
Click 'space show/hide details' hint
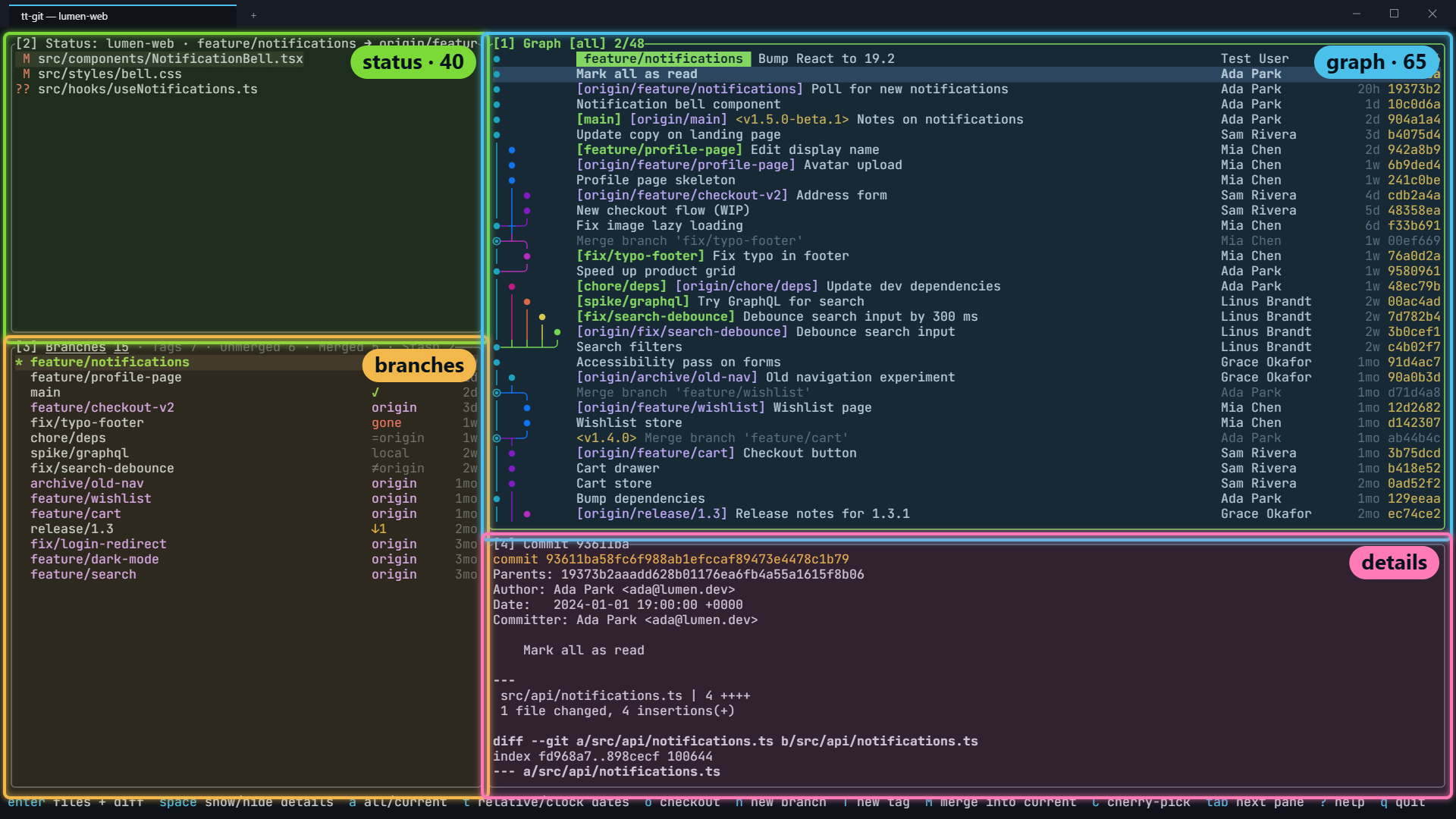click(246, 802)
